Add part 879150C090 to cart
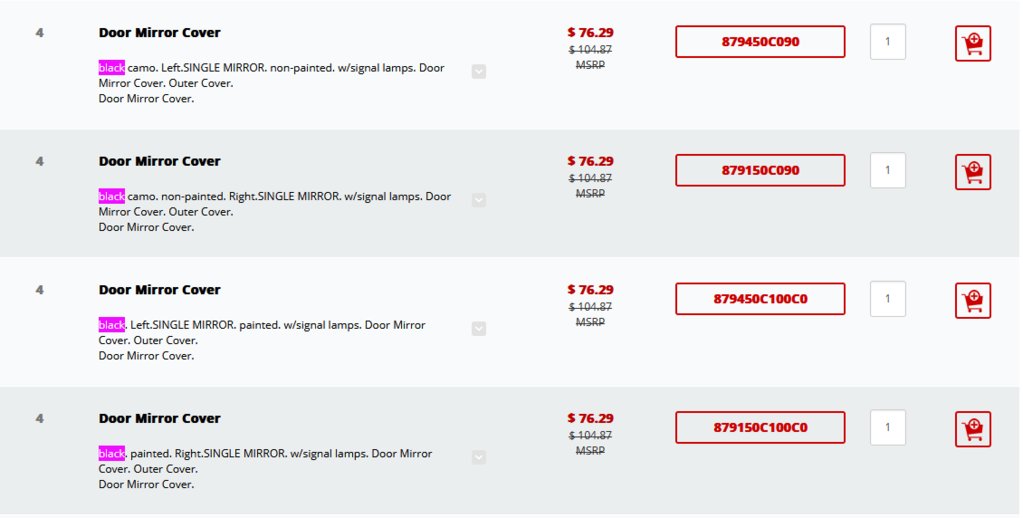1023x518 pixels. [x=973, y=172]
